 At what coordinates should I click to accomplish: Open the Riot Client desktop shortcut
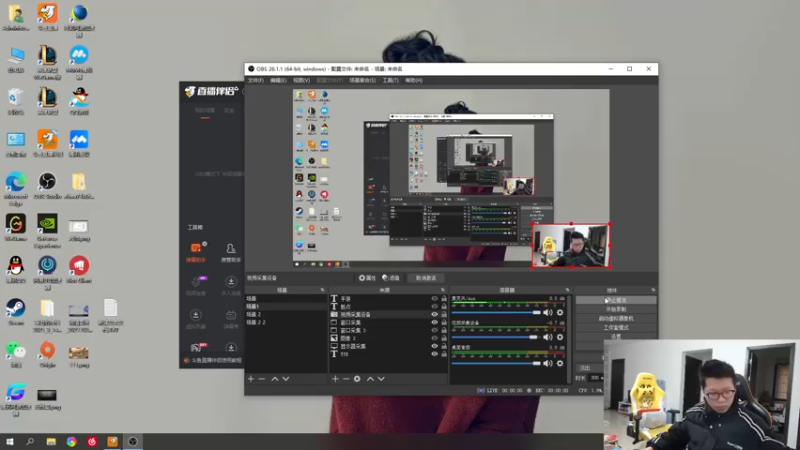pos(79,269)
